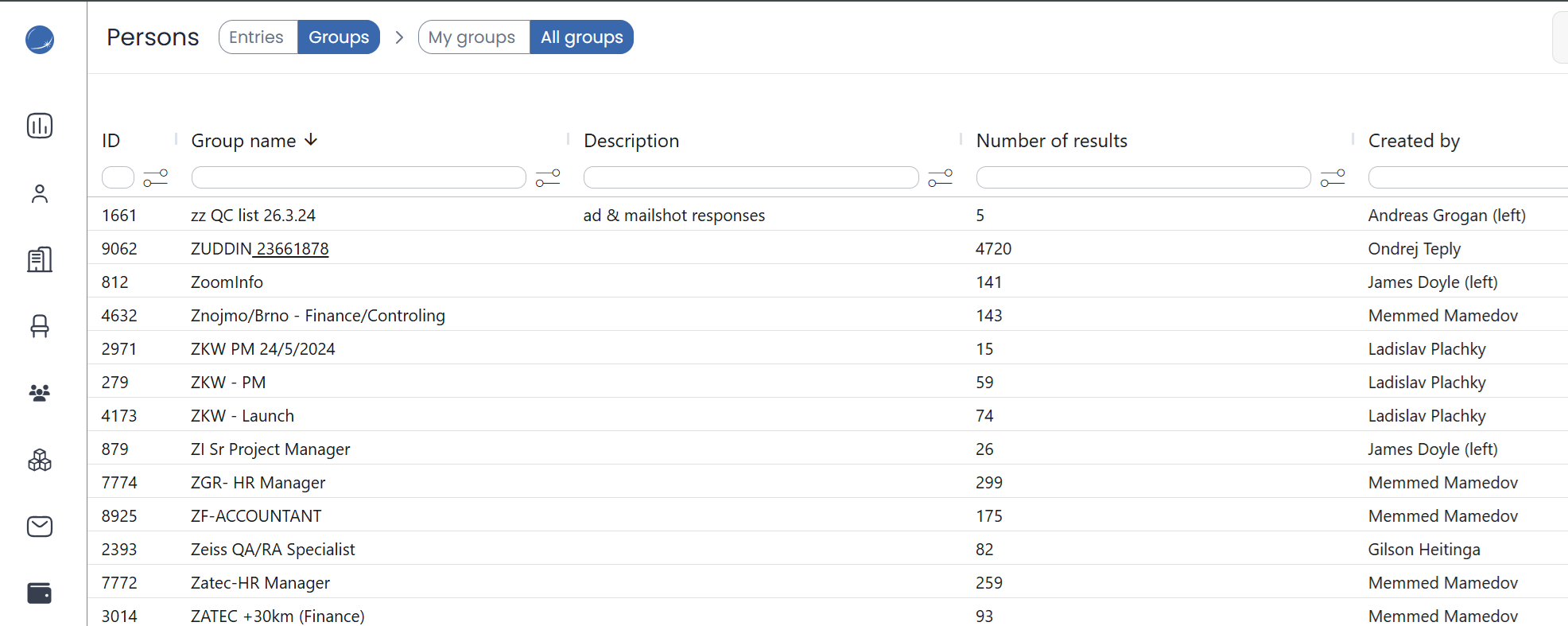The width and height of the screenshot is (1568, 626).
Task: Open the companies building icon in sidebar
Action: tap(40, 259)
